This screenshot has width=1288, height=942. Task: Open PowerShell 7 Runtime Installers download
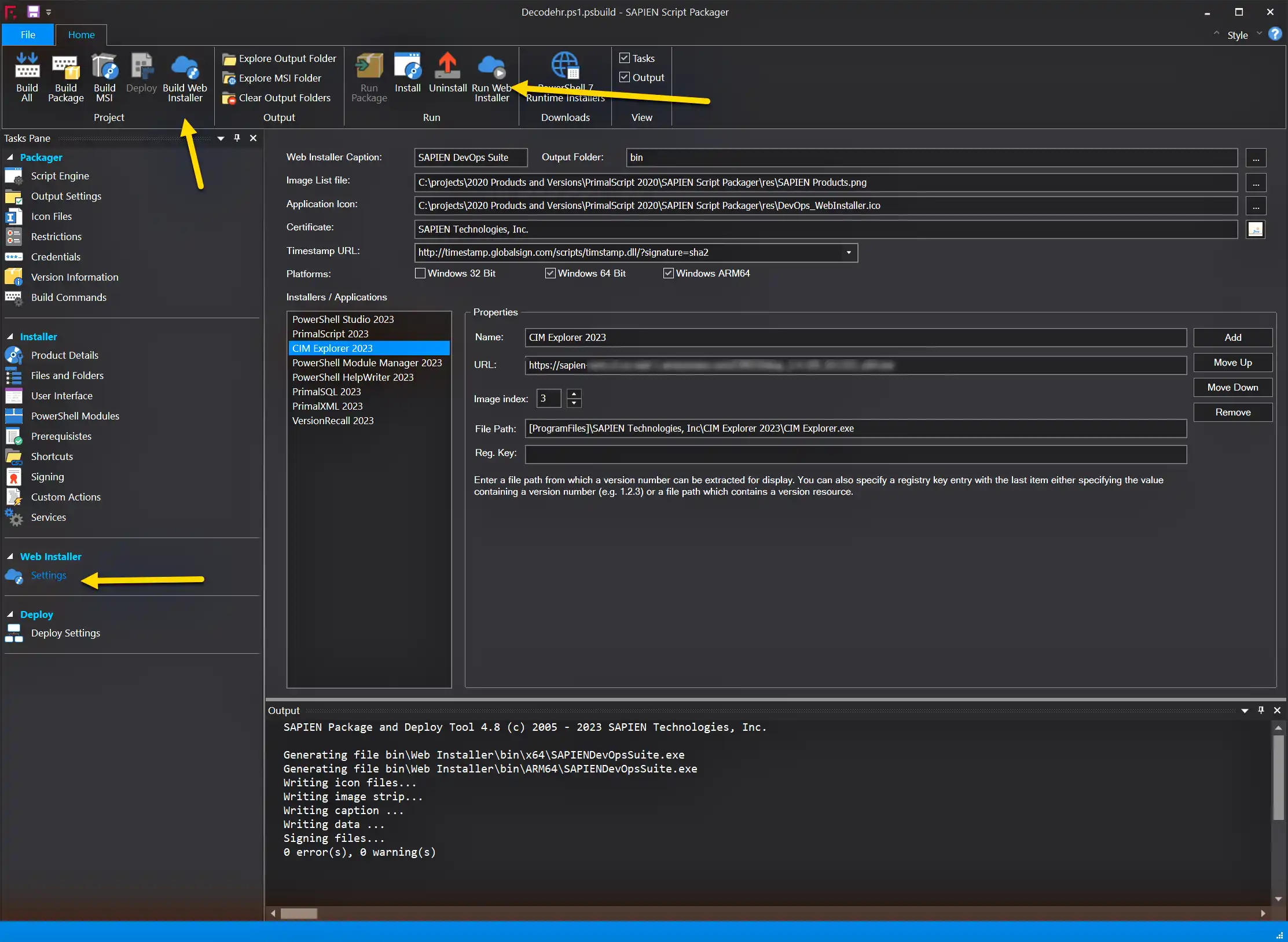point(565,78)
